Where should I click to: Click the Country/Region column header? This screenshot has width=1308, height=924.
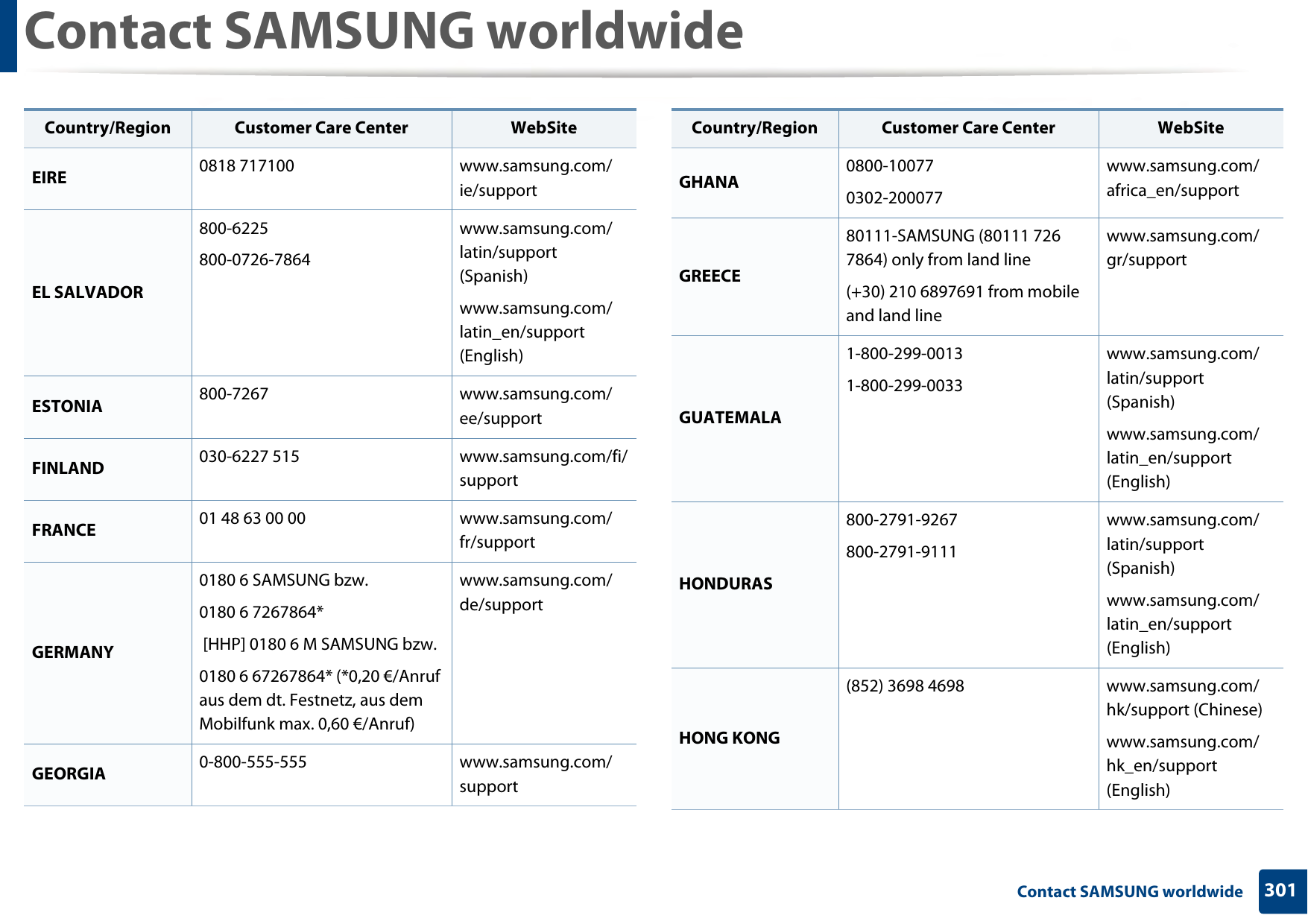coord(107,127)
